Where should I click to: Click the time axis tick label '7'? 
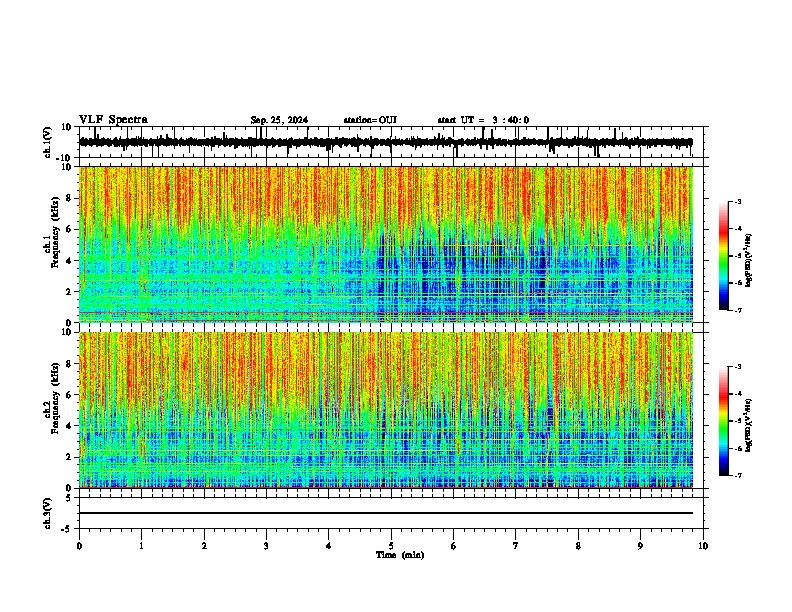516,546
